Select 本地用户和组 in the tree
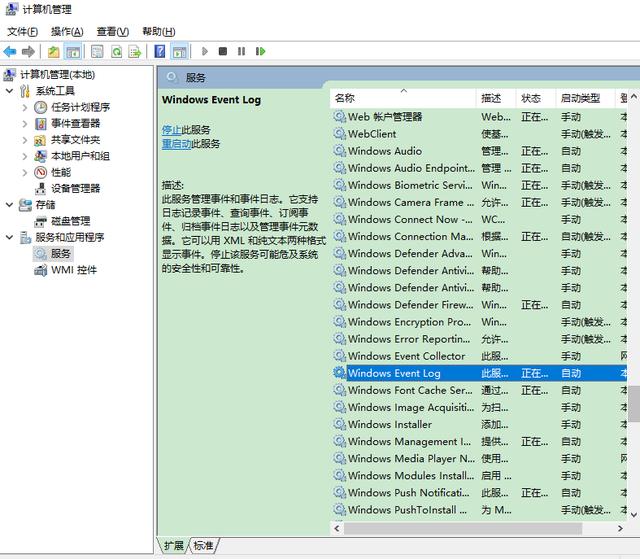 (x=80, y=156)
